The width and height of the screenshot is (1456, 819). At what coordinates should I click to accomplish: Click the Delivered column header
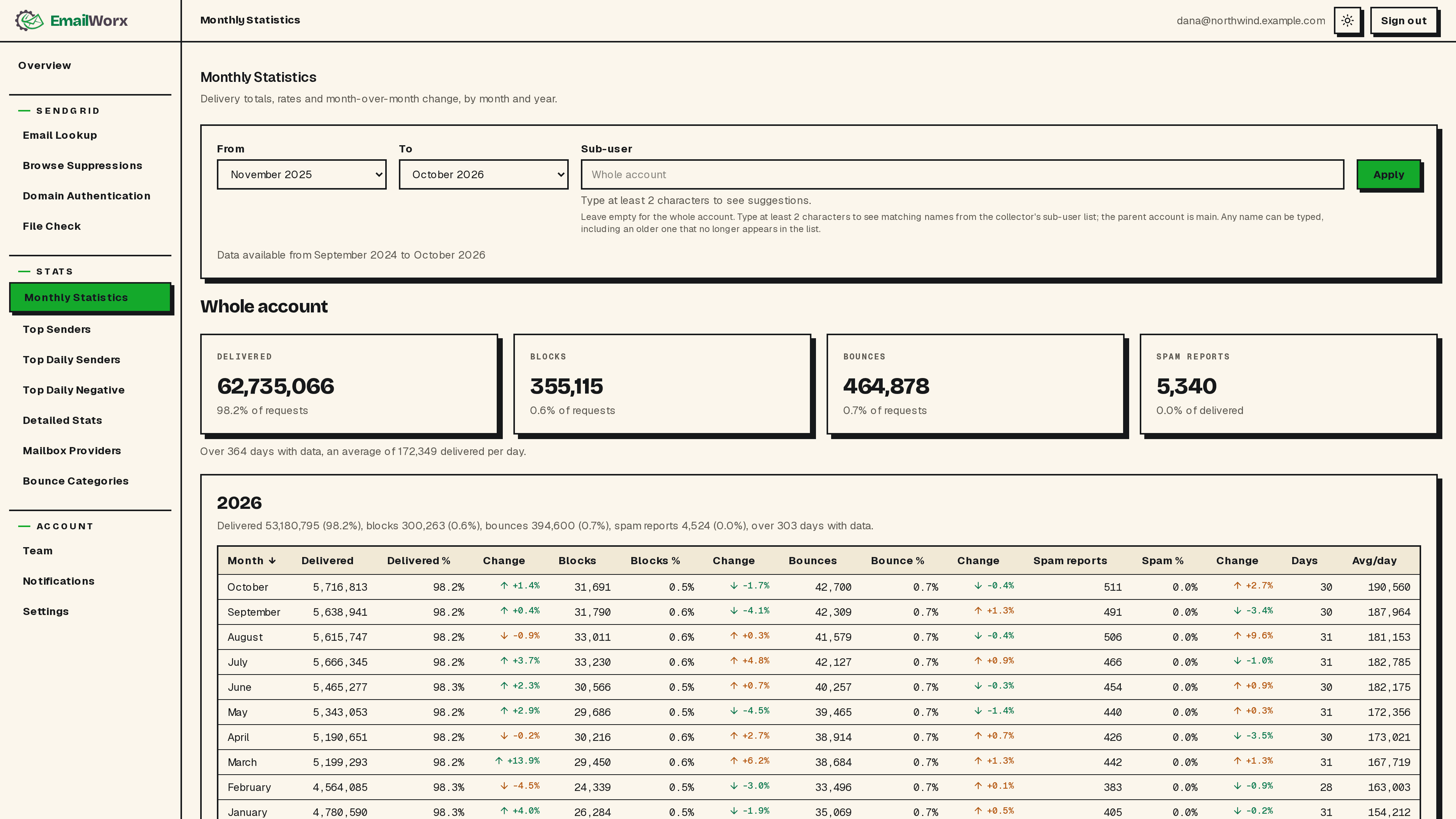(327, 561)
